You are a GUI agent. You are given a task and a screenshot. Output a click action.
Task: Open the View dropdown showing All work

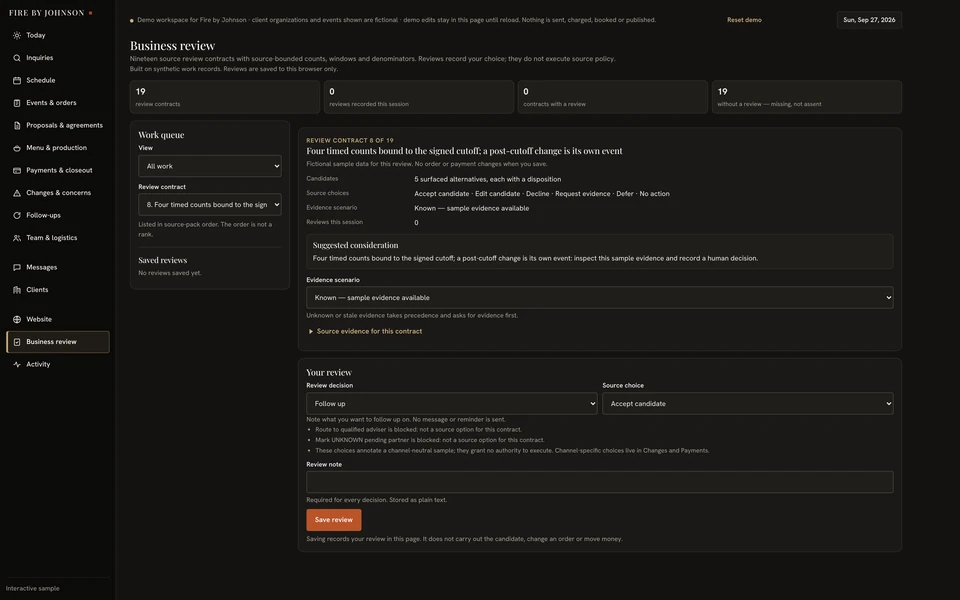[210, 166]
